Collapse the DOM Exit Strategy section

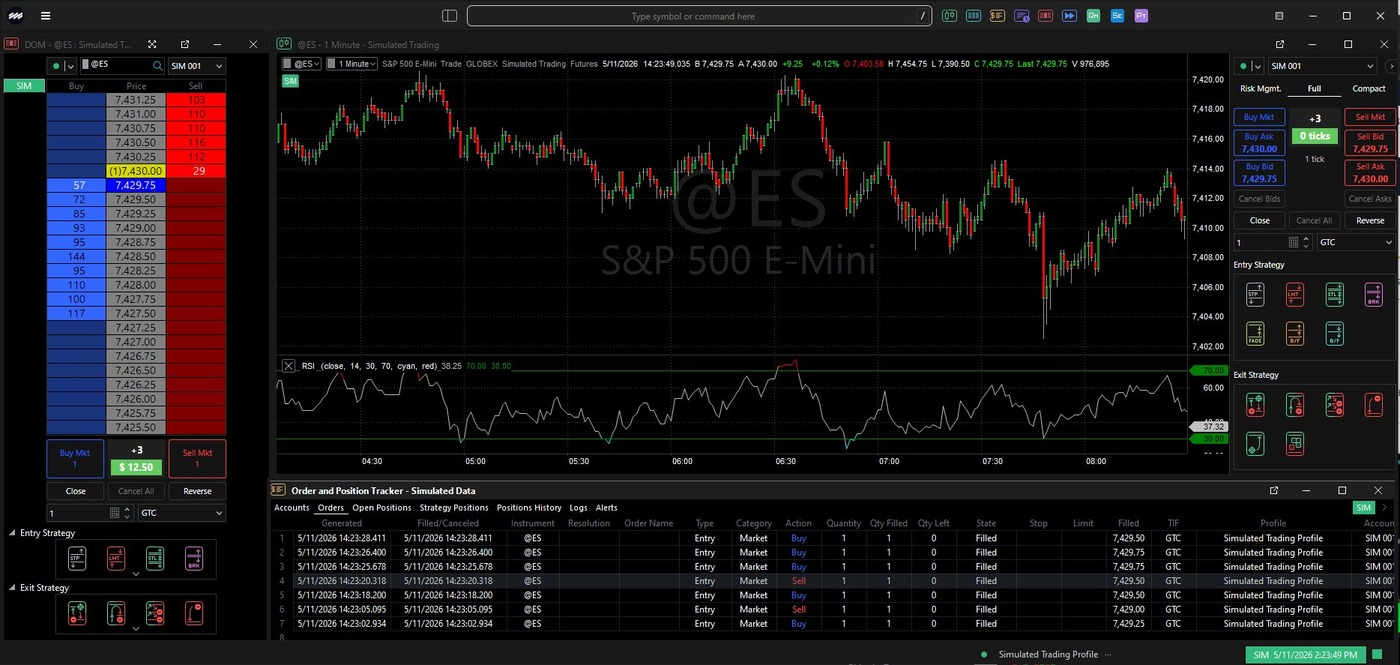12,588
